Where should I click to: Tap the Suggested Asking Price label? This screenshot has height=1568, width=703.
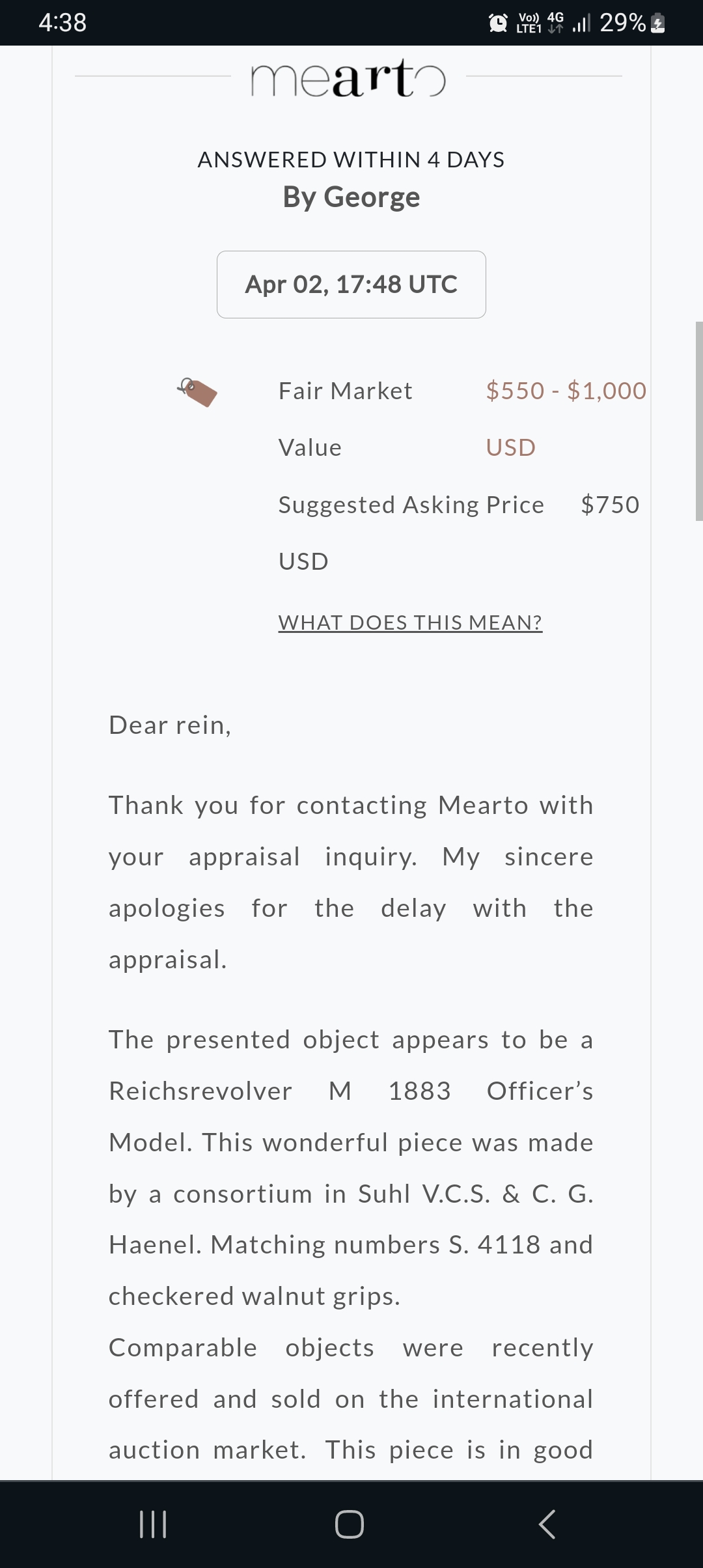[x=411, y=505]
